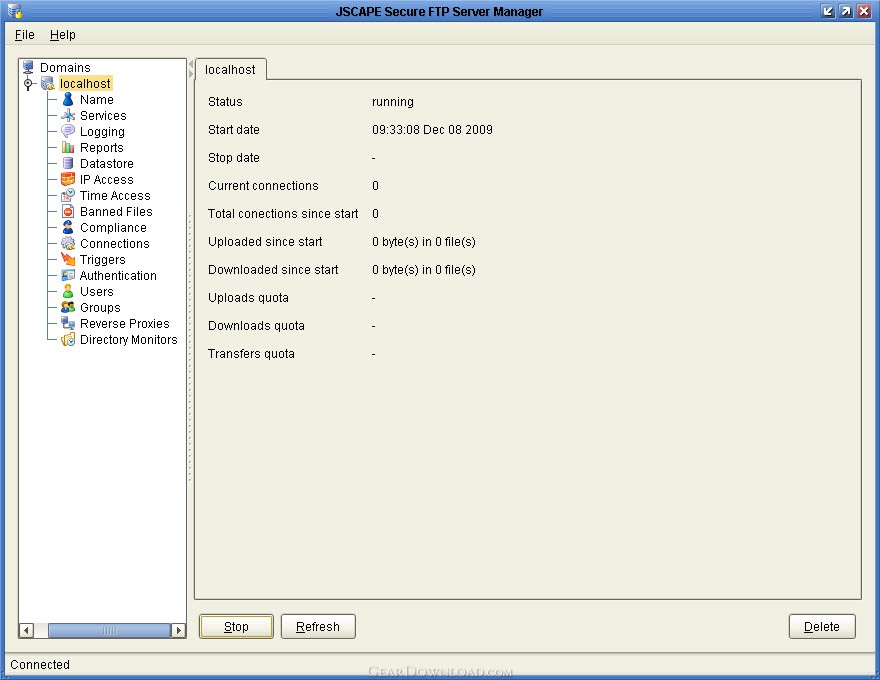
Task: Click the 'Stop date' label
Action: coord(233,158)
